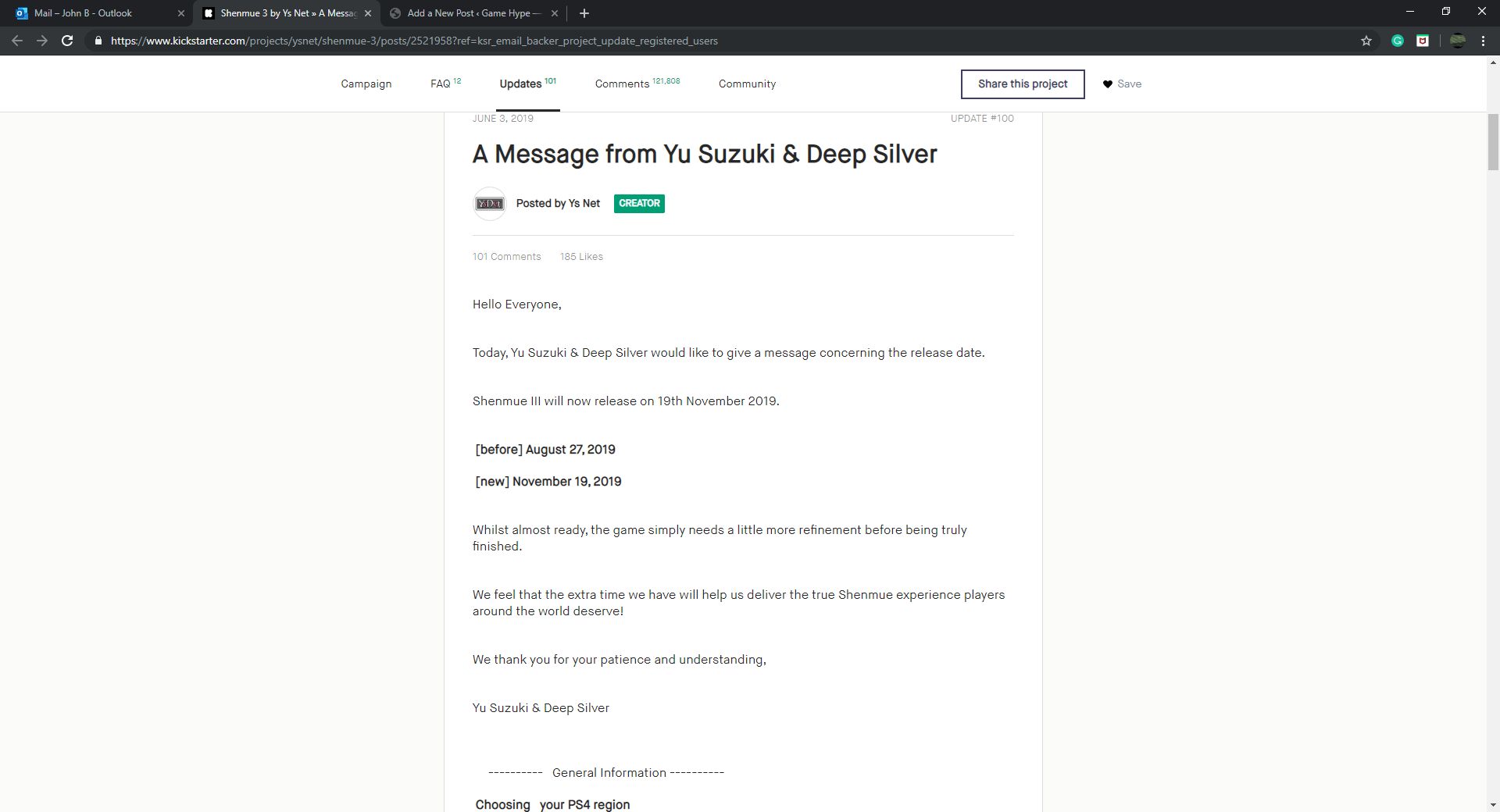1500x812 pixels.
Task: Click the '[new] November 19, 2019' line
Action: coord(548,482)
